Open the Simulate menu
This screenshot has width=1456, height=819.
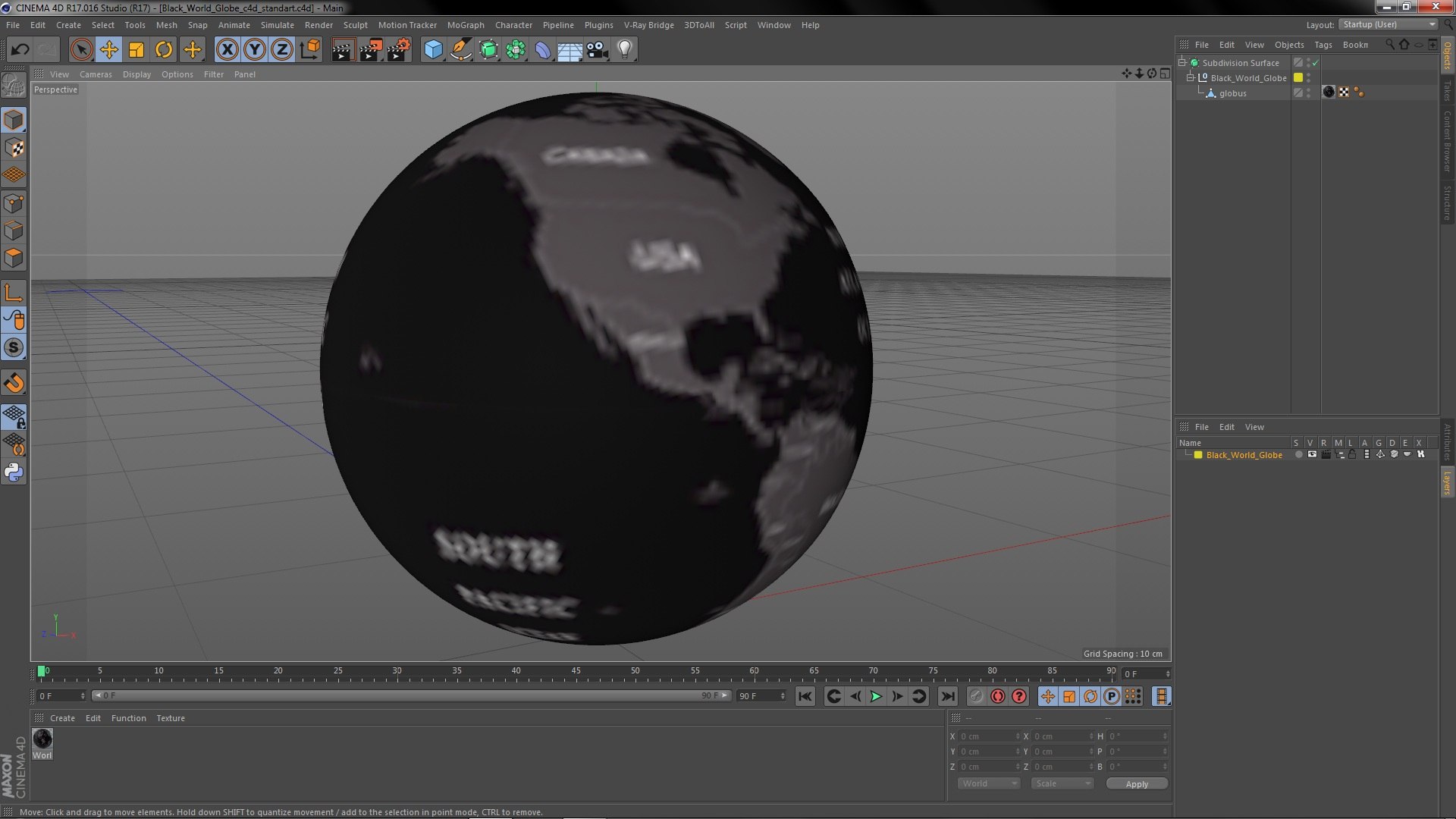[x=277, y=25]
